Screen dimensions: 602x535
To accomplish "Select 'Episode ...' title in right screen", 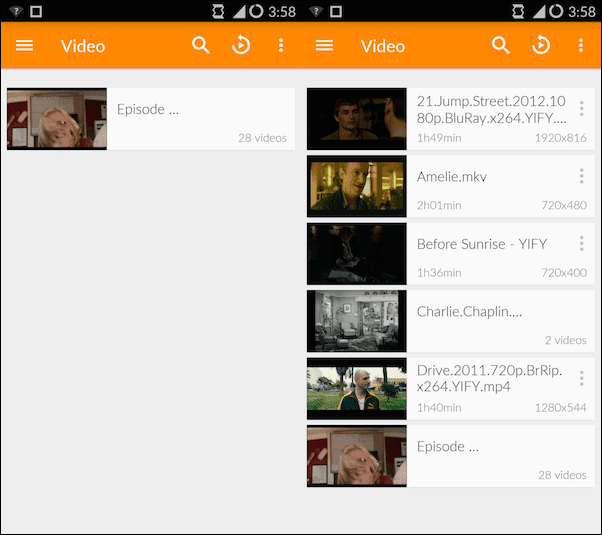I will [x=448, y=447].
